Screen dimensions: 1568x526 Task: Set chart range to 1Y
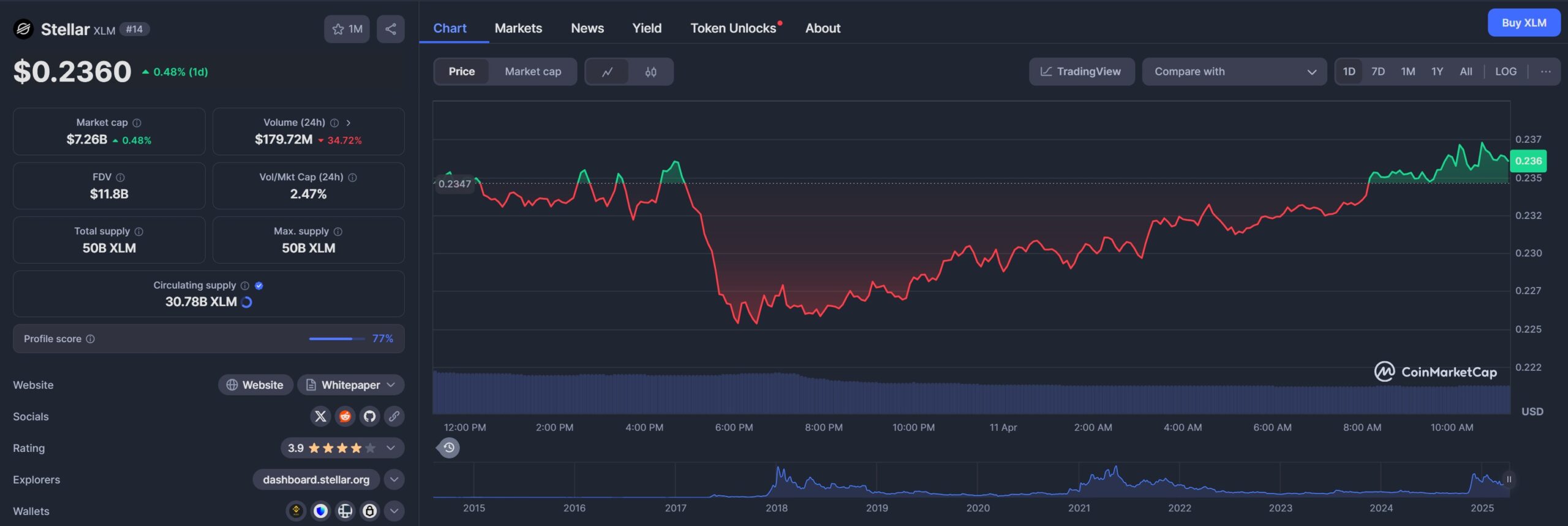1437,72
